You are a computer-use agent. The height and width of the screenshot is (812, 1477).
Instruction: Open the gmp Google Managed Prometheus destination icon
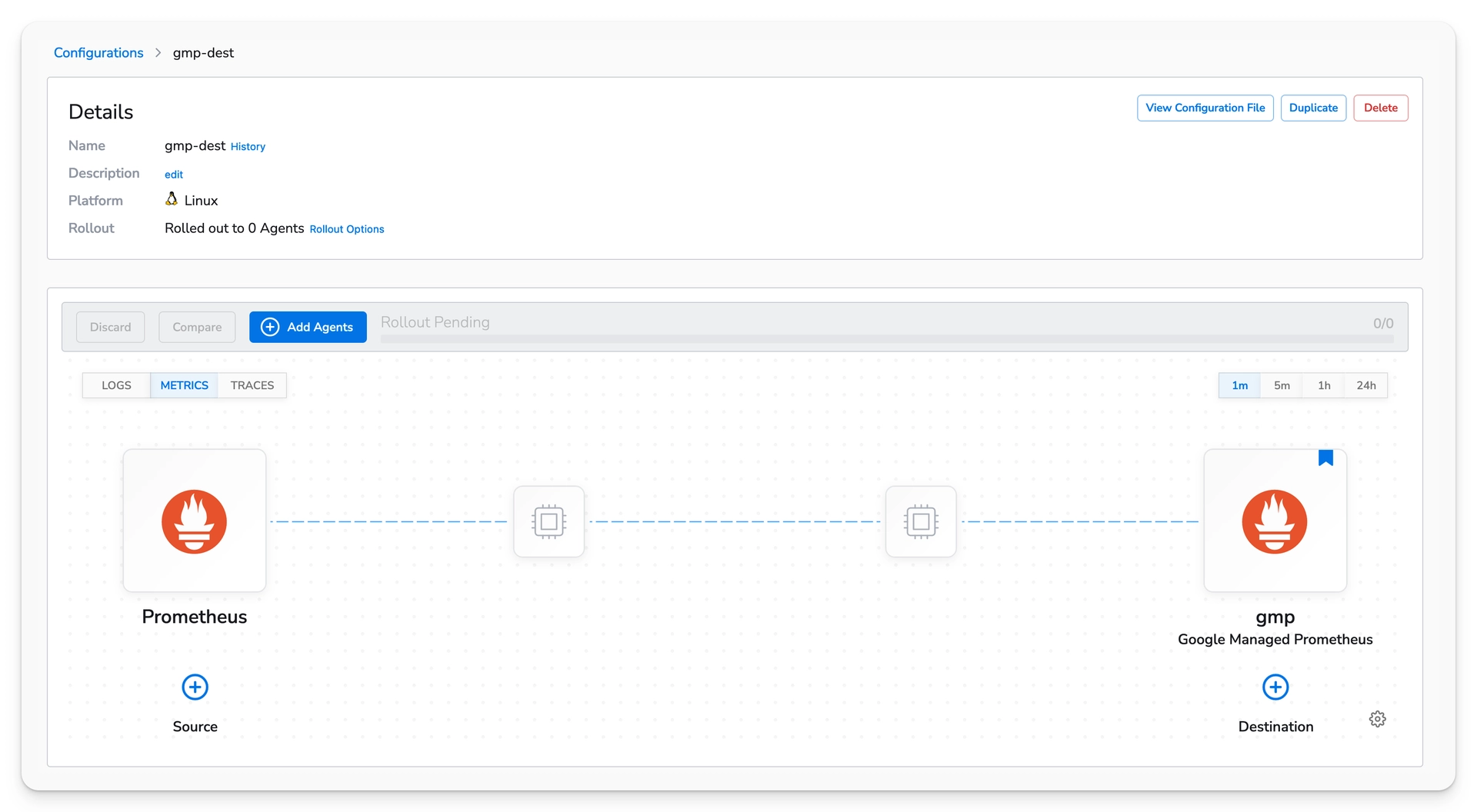point(1275,521)
